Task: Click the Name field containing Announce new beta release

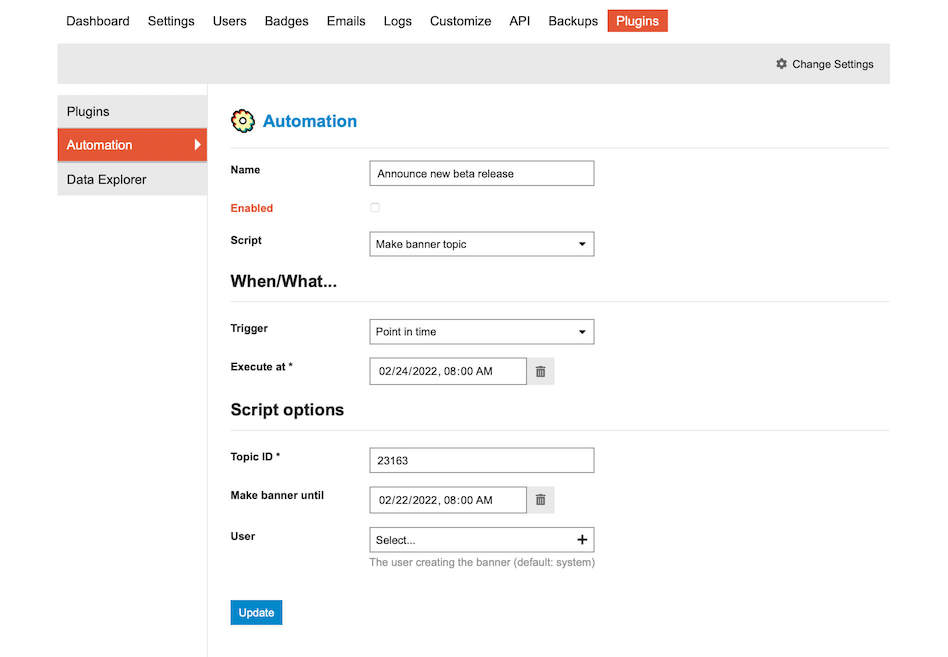Action: pyautogui.click(x=481, y=173)
